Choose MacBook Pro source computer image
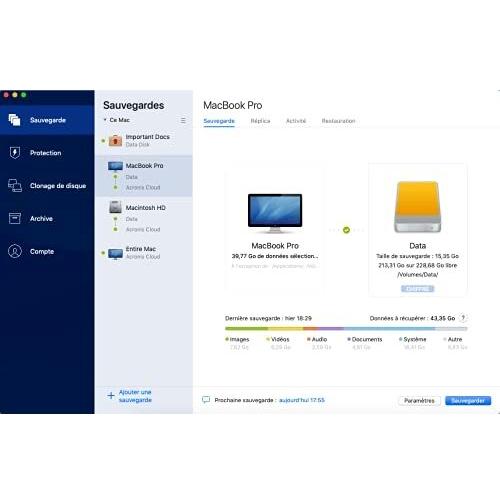The width and height of the screenshot is (500, 500). click(275, 213)
